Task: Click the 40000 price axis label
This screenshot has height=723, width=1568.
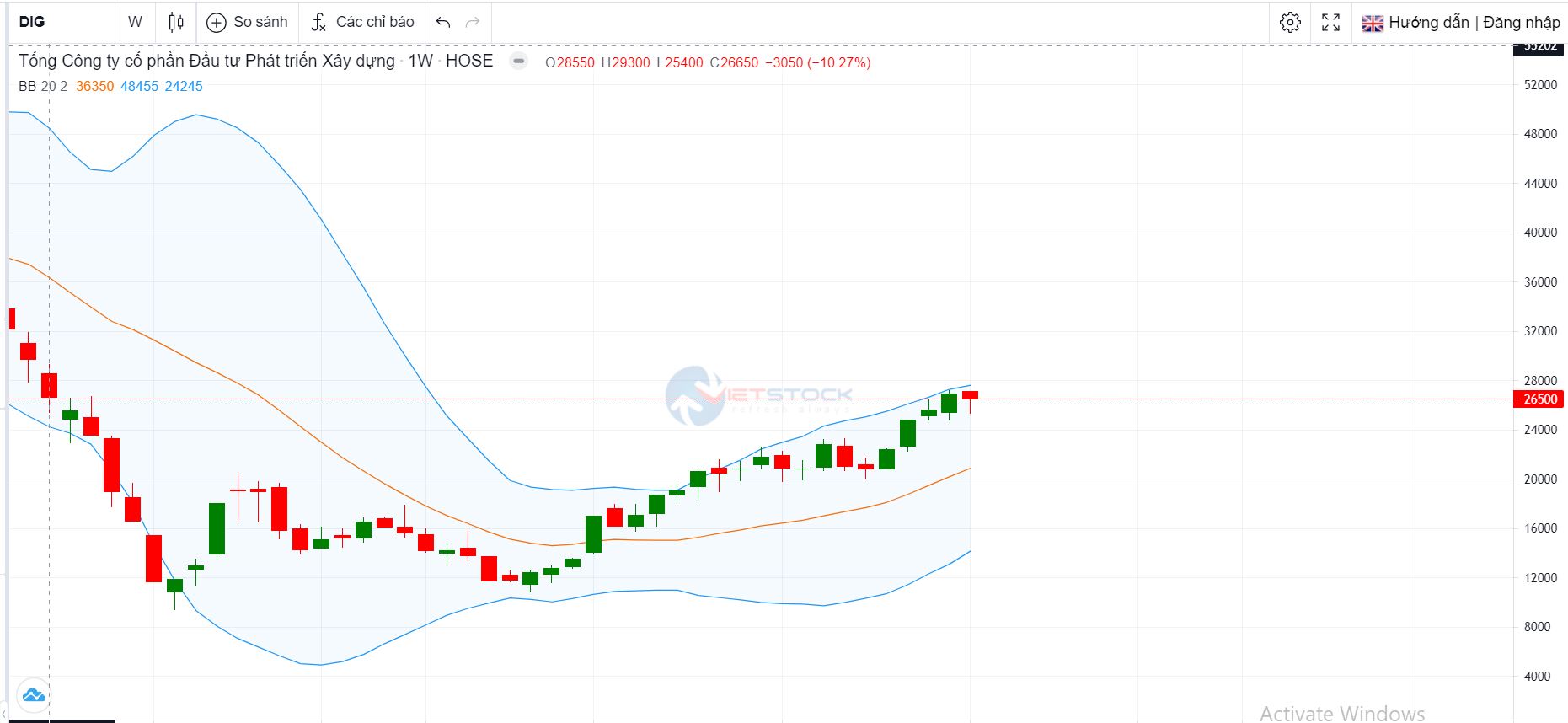Action: point(1540,233)
